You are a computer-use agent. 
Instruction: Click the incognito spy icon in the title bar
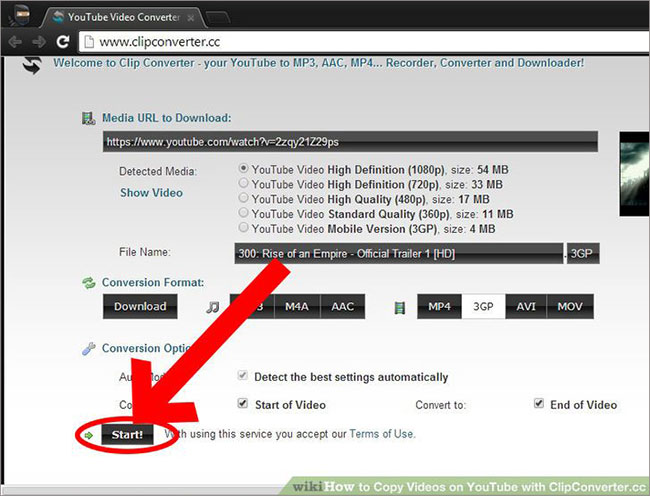[x=21, y=17]
